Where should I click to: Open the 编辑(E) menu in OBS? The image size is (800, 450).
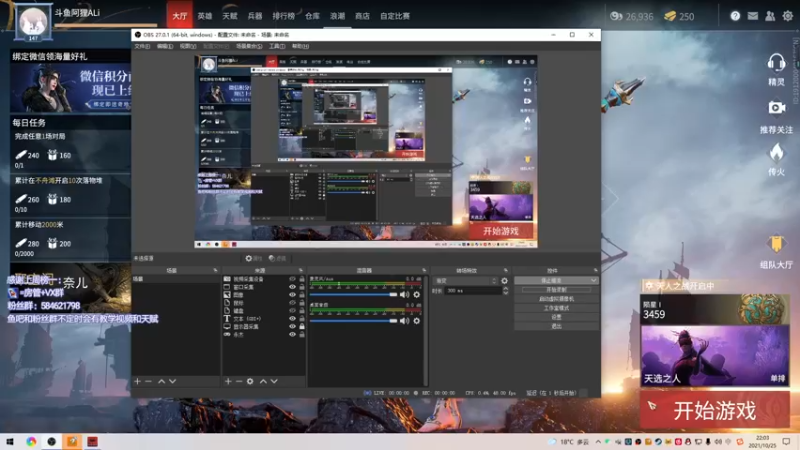point(165,46)
